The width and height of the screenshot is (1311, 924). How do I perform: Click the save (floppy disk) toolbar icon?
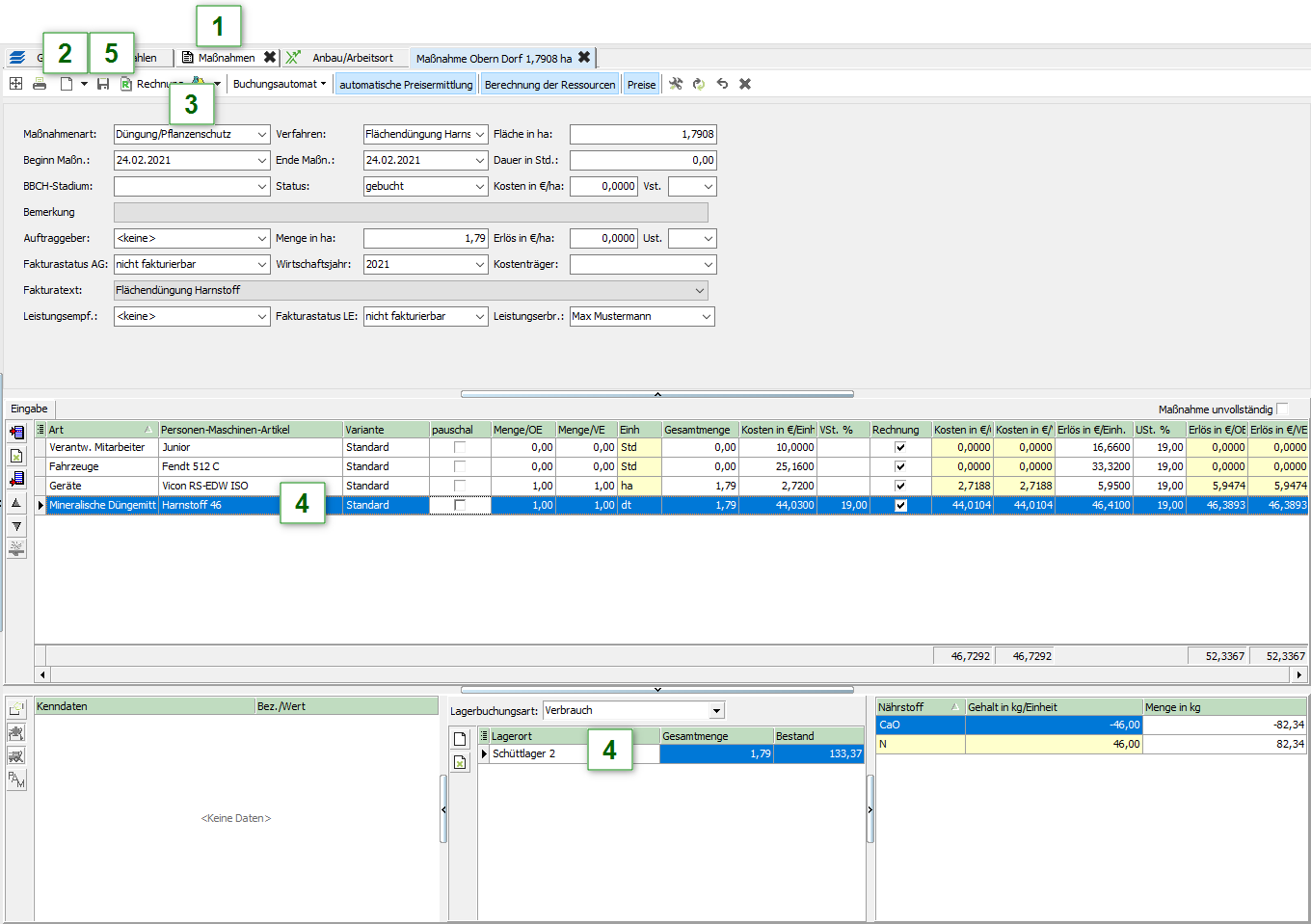click(x=103, y=85)
